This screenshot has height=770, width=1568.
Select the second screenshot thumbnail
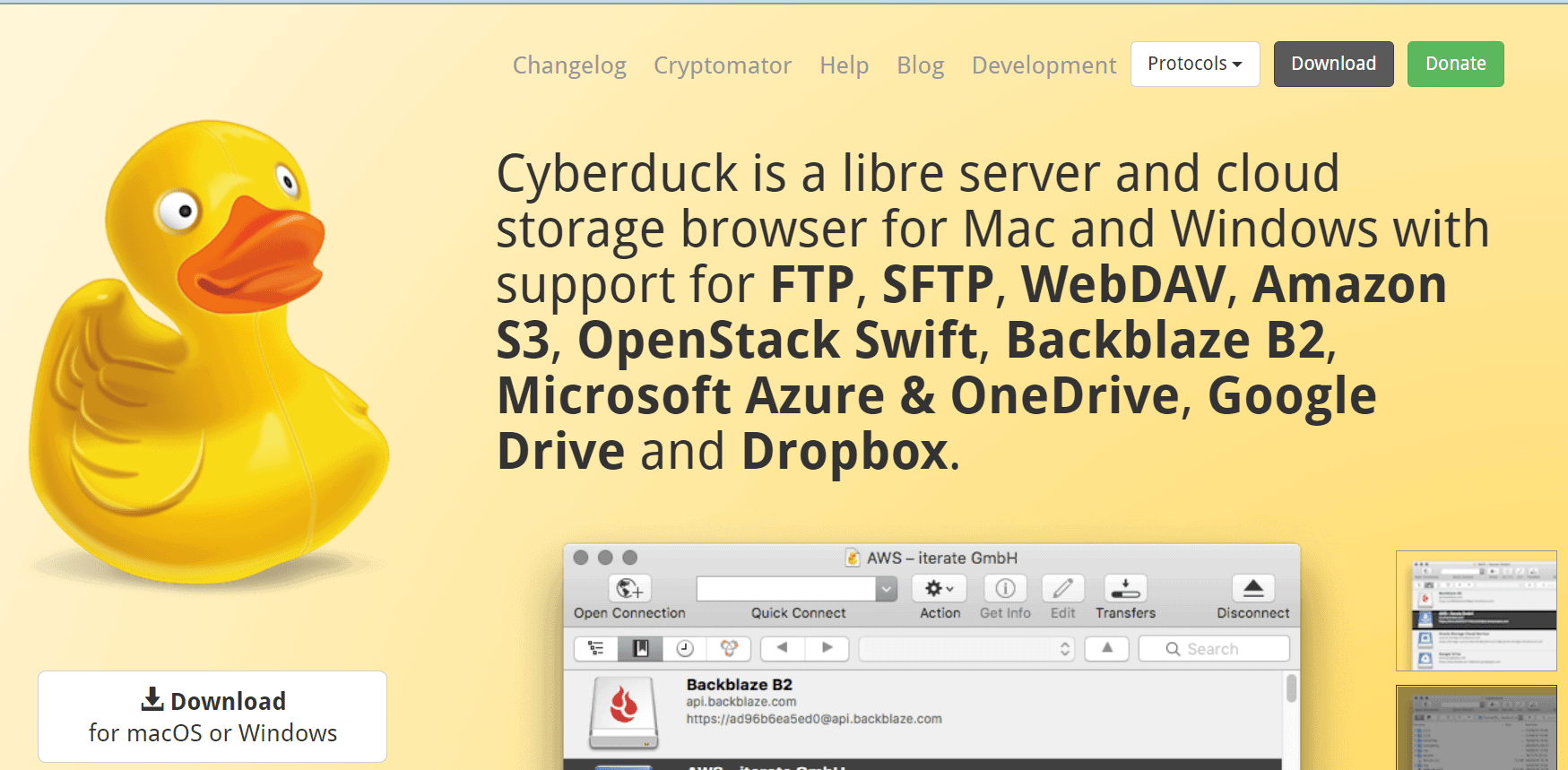pyautogui.click(x=1477, y=728)
